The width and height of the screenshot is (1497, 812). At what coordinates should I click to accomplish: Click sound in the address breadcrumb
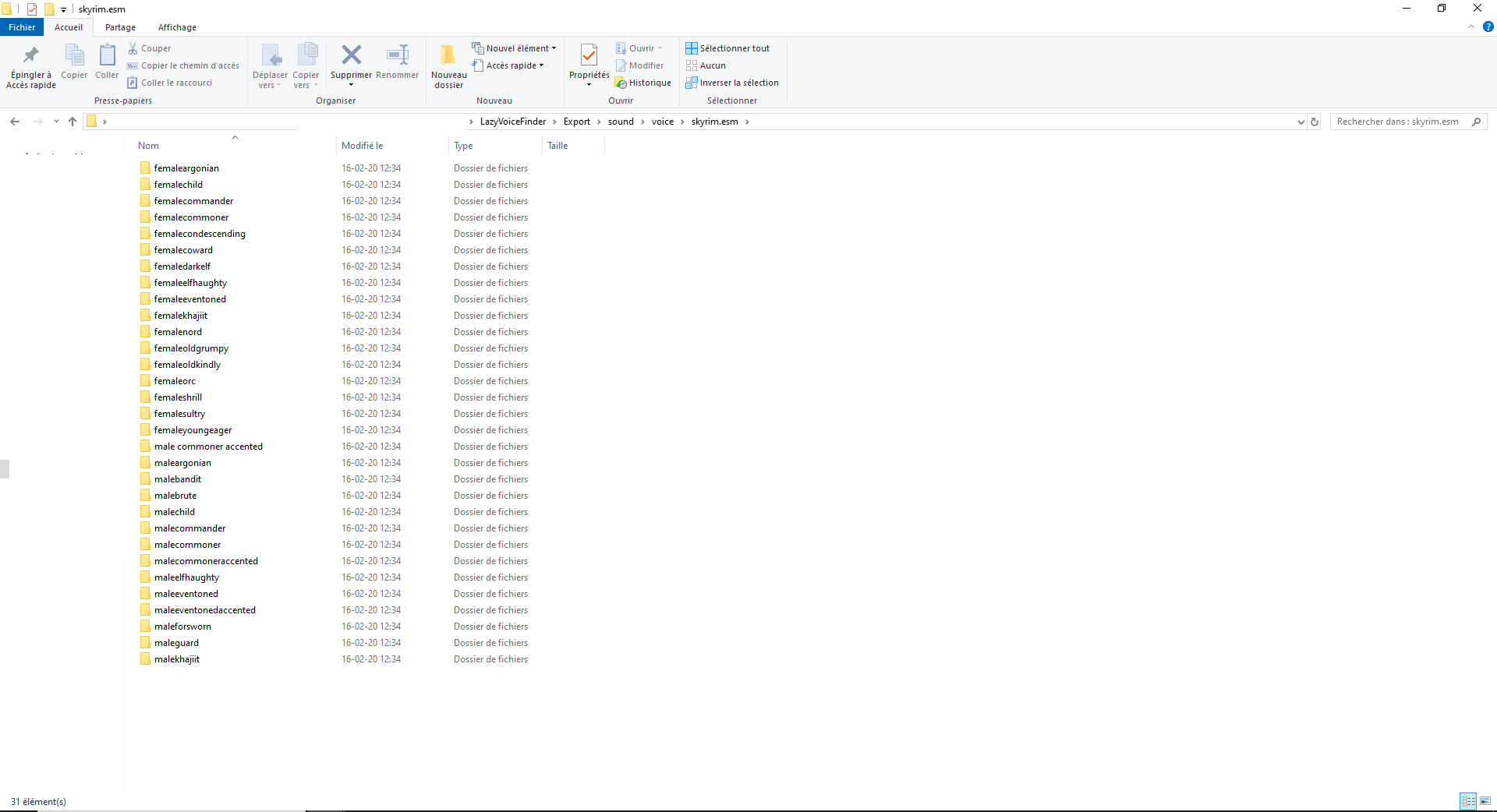621,122
